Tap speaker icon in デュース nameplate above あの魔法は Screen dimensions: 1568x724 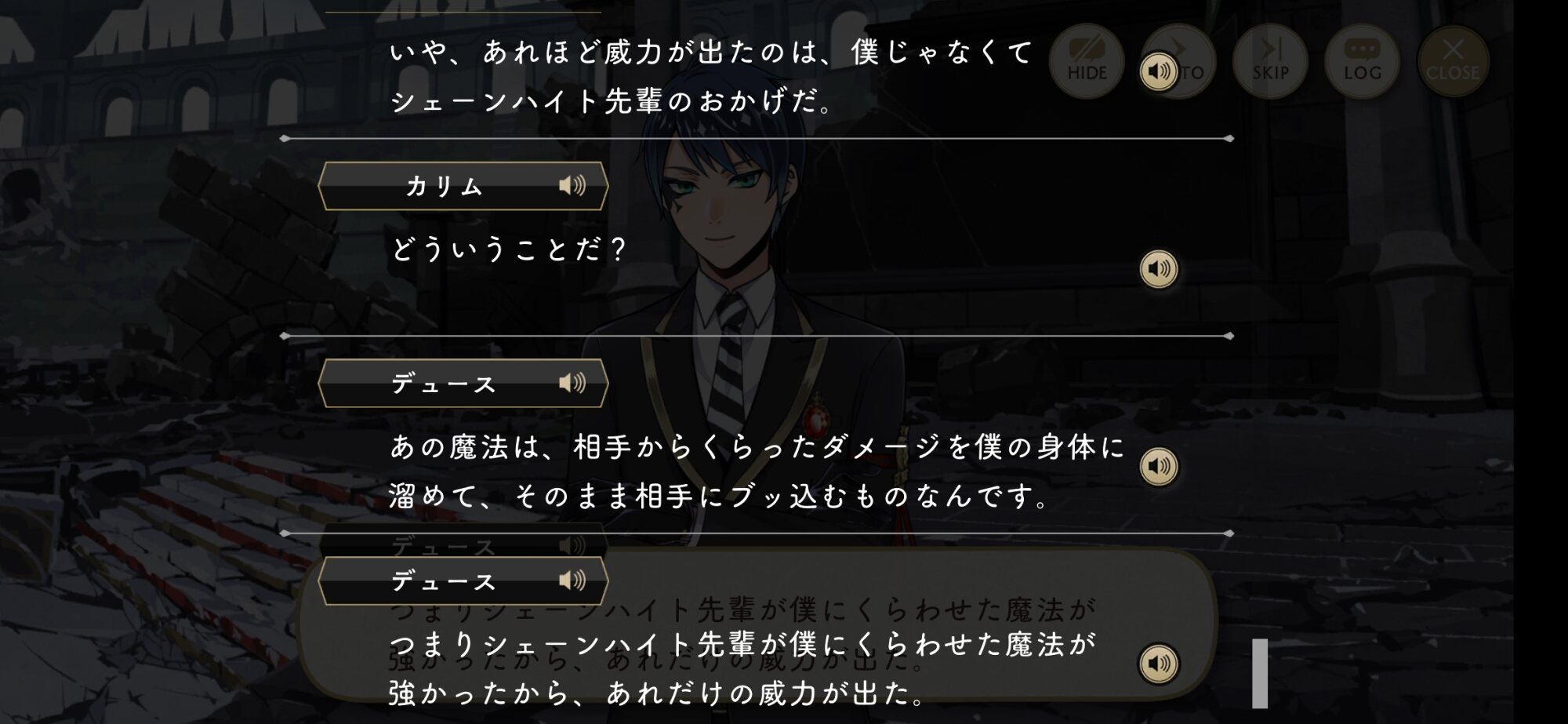tap(572, 383)
